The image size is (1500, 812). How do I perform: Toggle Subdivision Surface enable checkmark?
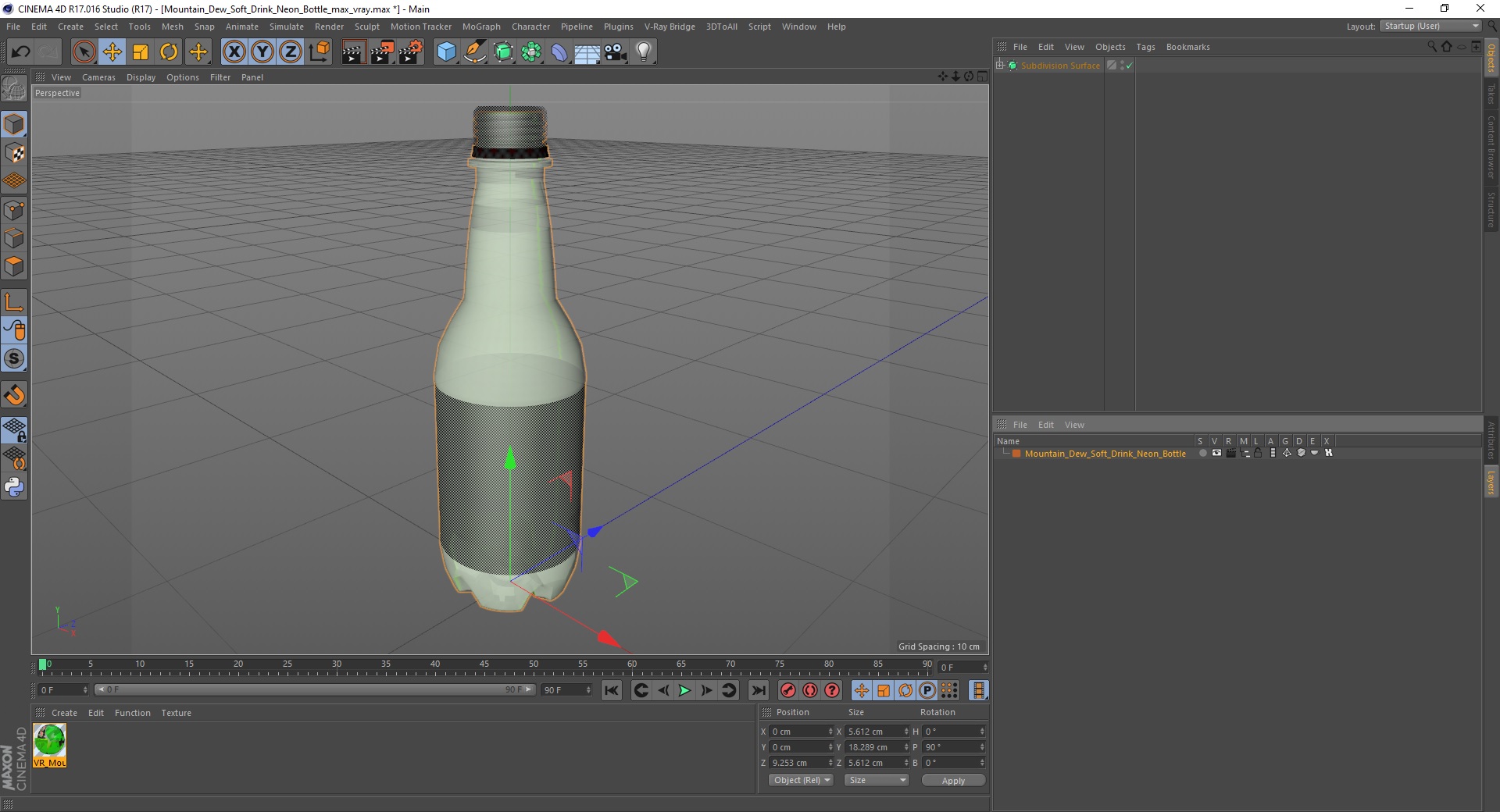tap(1129, 66)
